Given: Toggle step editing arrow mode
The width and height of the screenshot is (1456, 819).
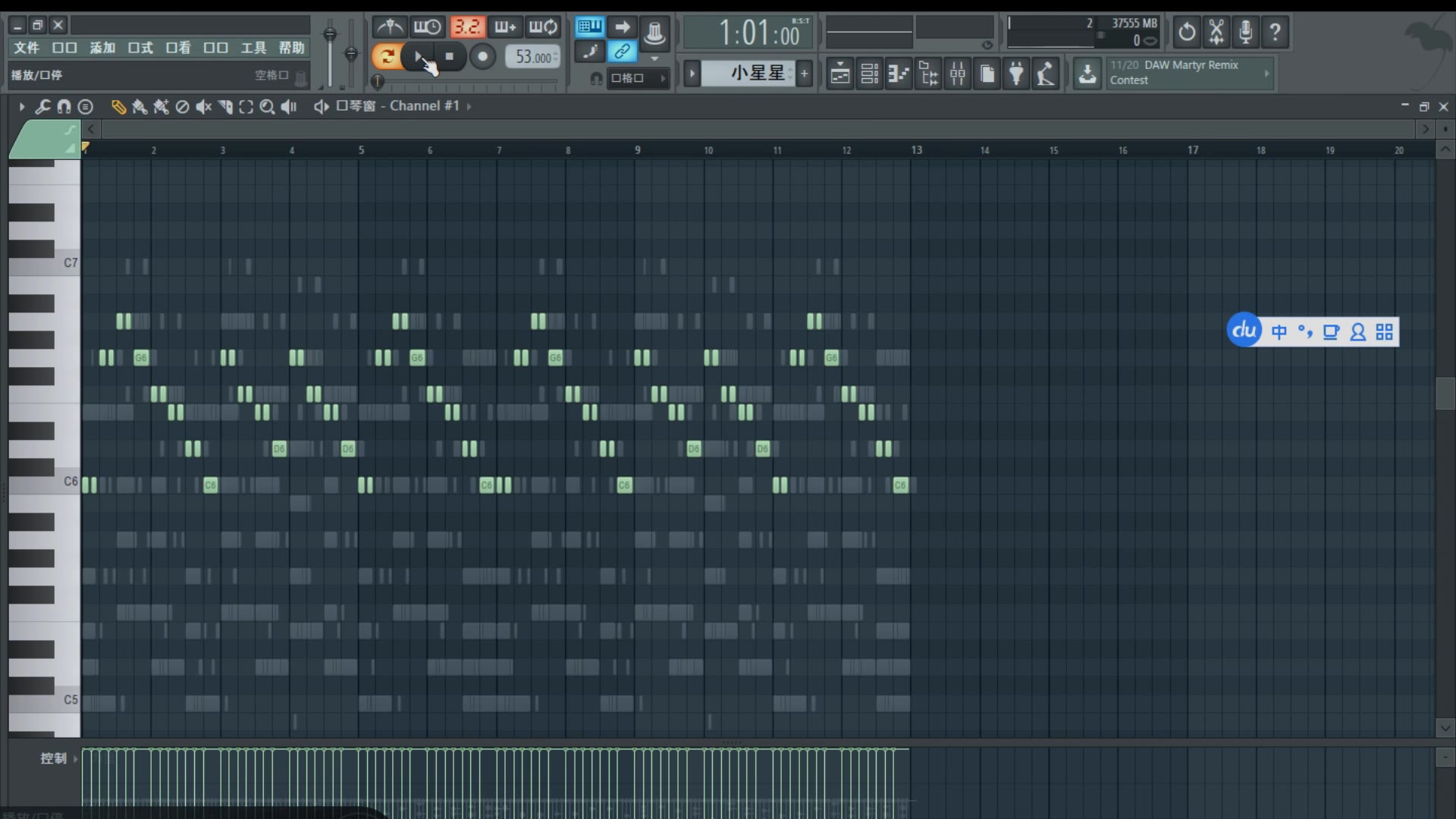Looking at the screenshot, I should pos(622,28).
